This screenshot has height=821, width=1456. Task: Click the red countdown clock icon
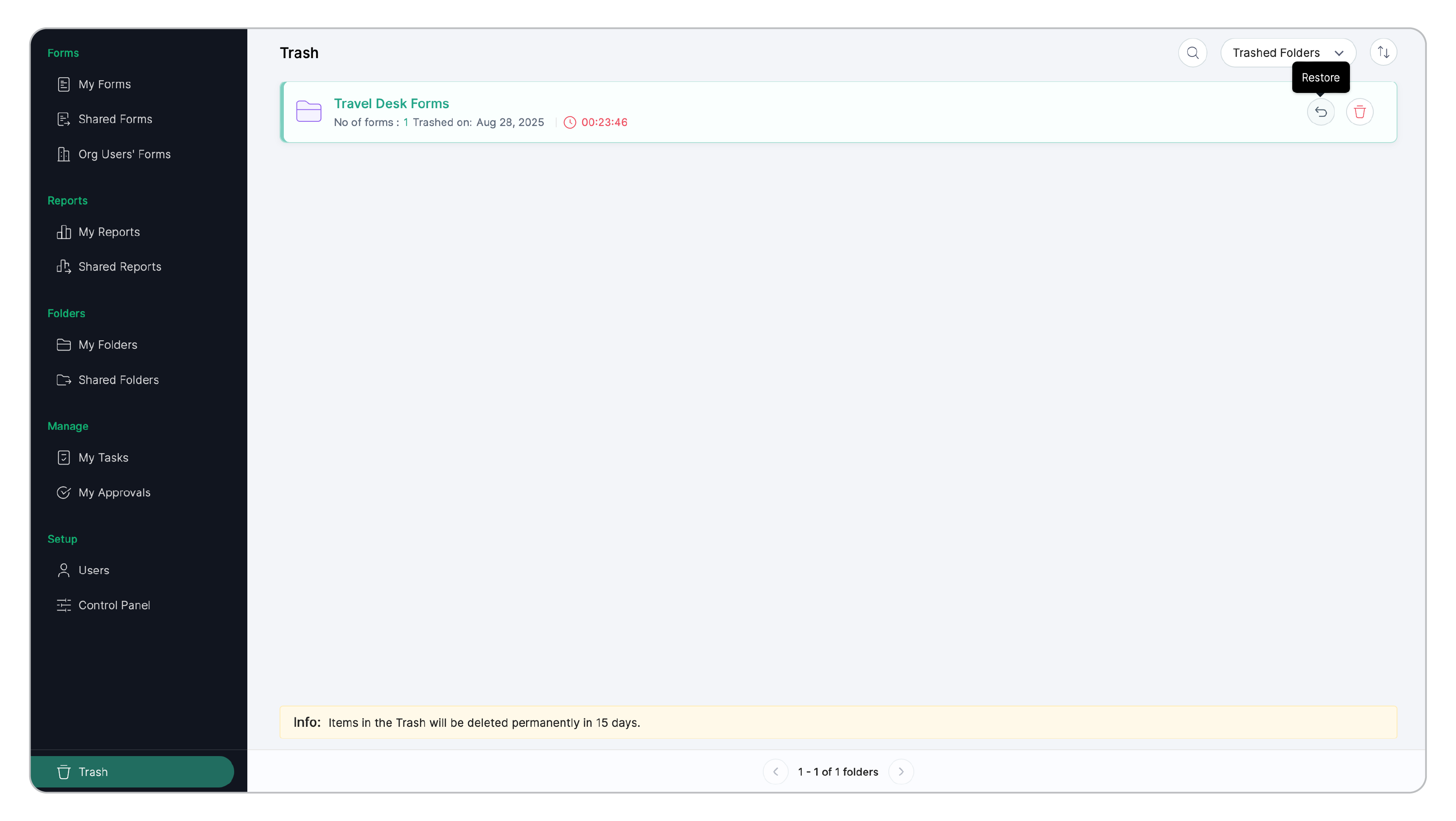570,122
